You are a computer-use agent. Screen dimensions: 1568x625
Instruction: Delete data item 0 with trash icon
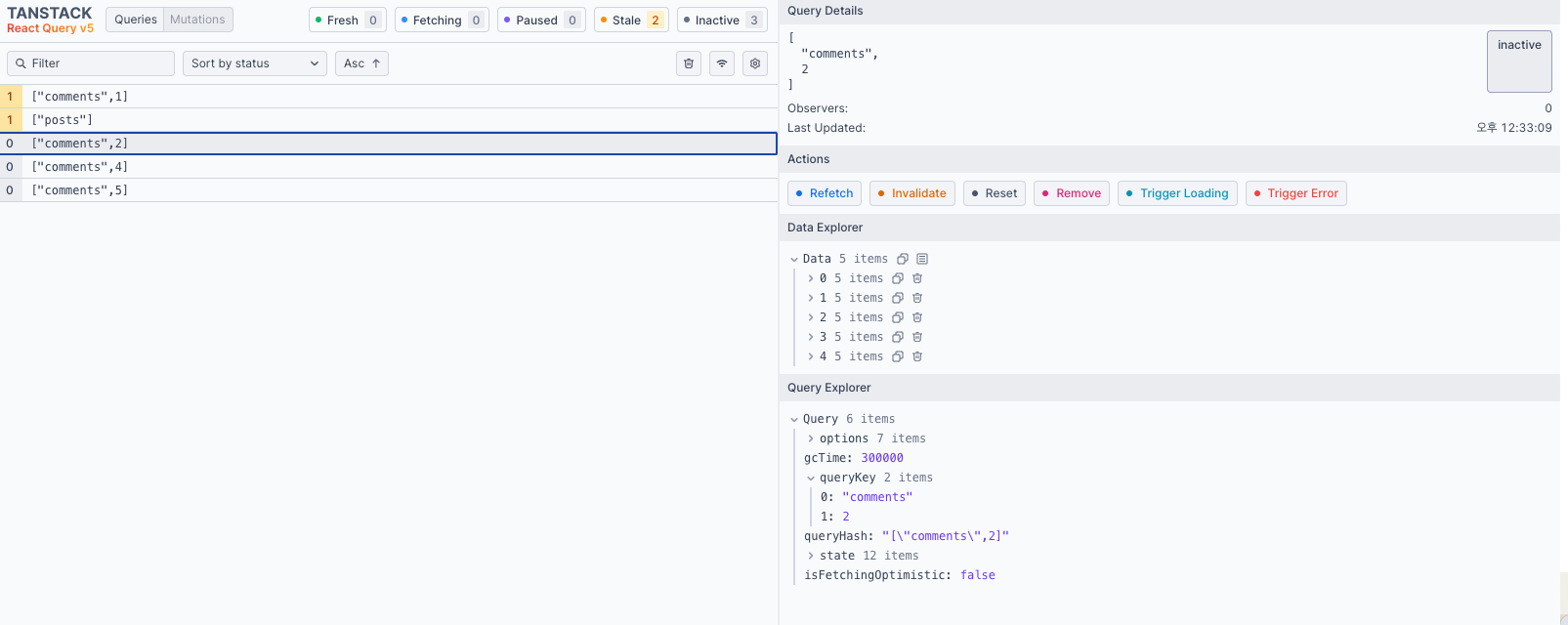pyautogui.click(x=917, y=278)
